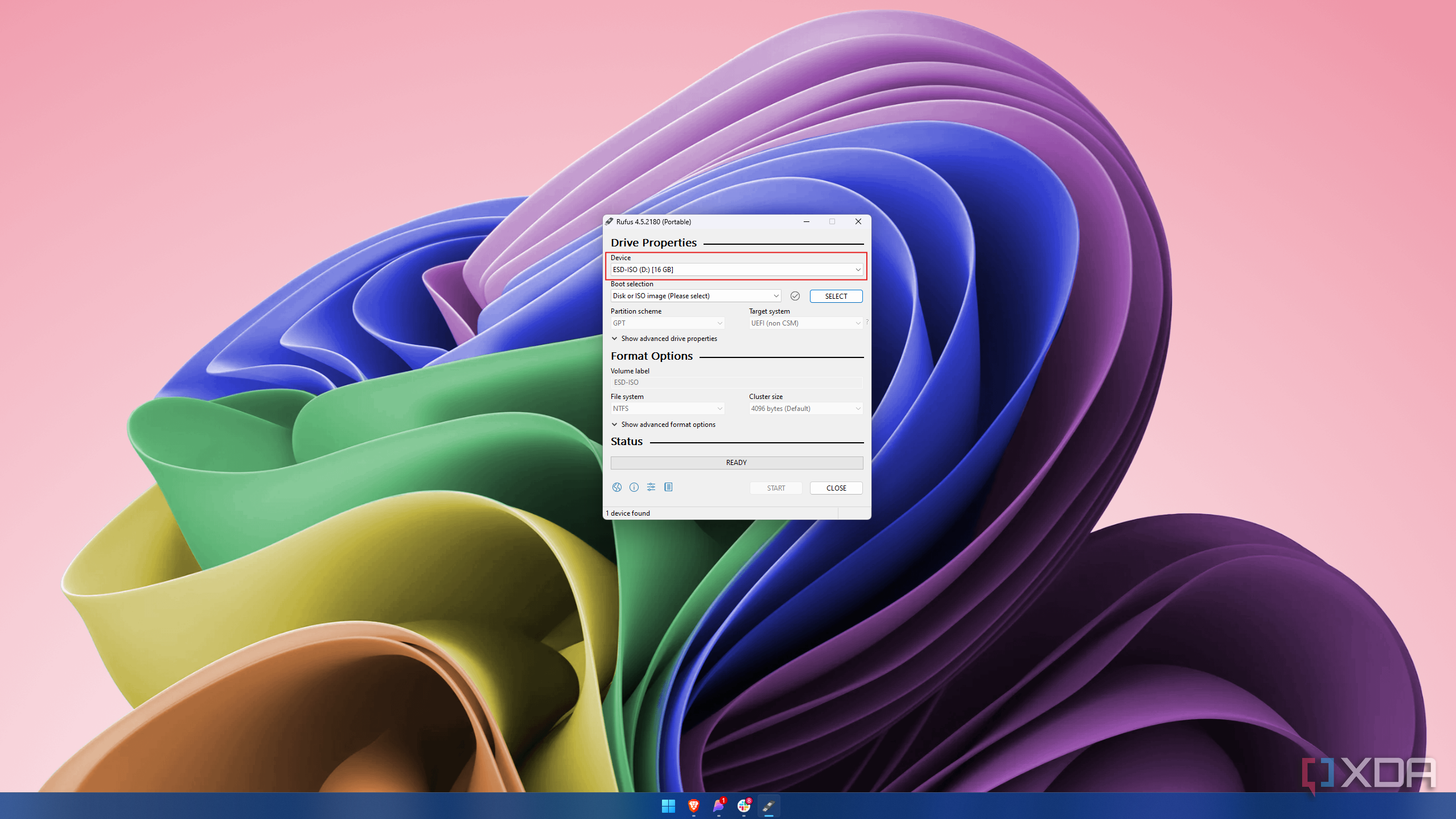Click the Volume label text field
This screenshot has height=819, width=1456.
pos(736,382)
